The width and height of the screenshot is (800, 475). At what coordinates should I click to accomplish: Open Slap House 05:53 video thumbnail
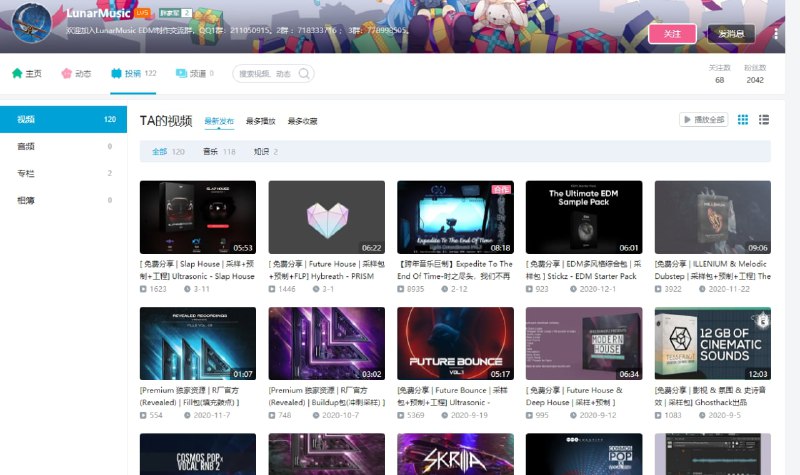click(x=198, y=217)
